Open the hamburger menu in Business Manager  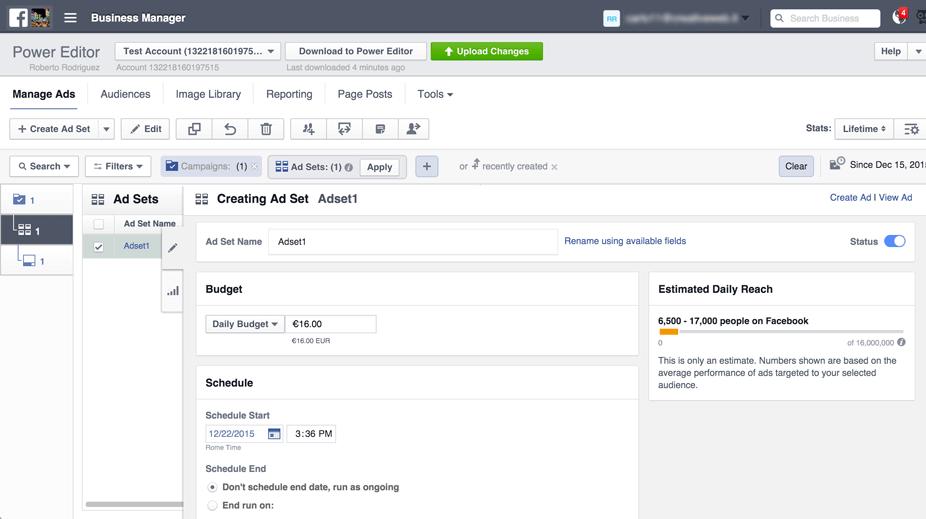[x=70, y=18]
